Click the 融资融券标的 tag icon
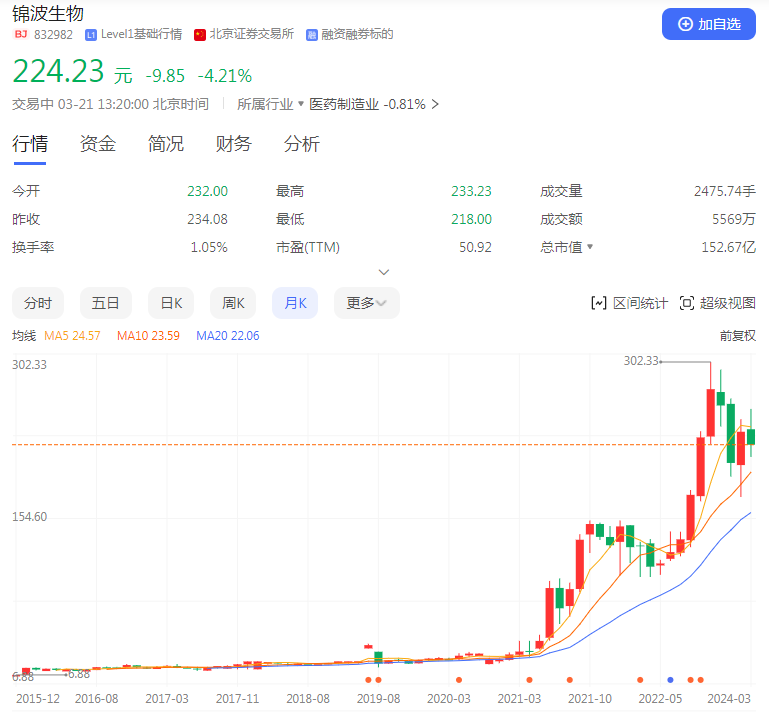This screenshot has height=715, width=769. [312, 34]
